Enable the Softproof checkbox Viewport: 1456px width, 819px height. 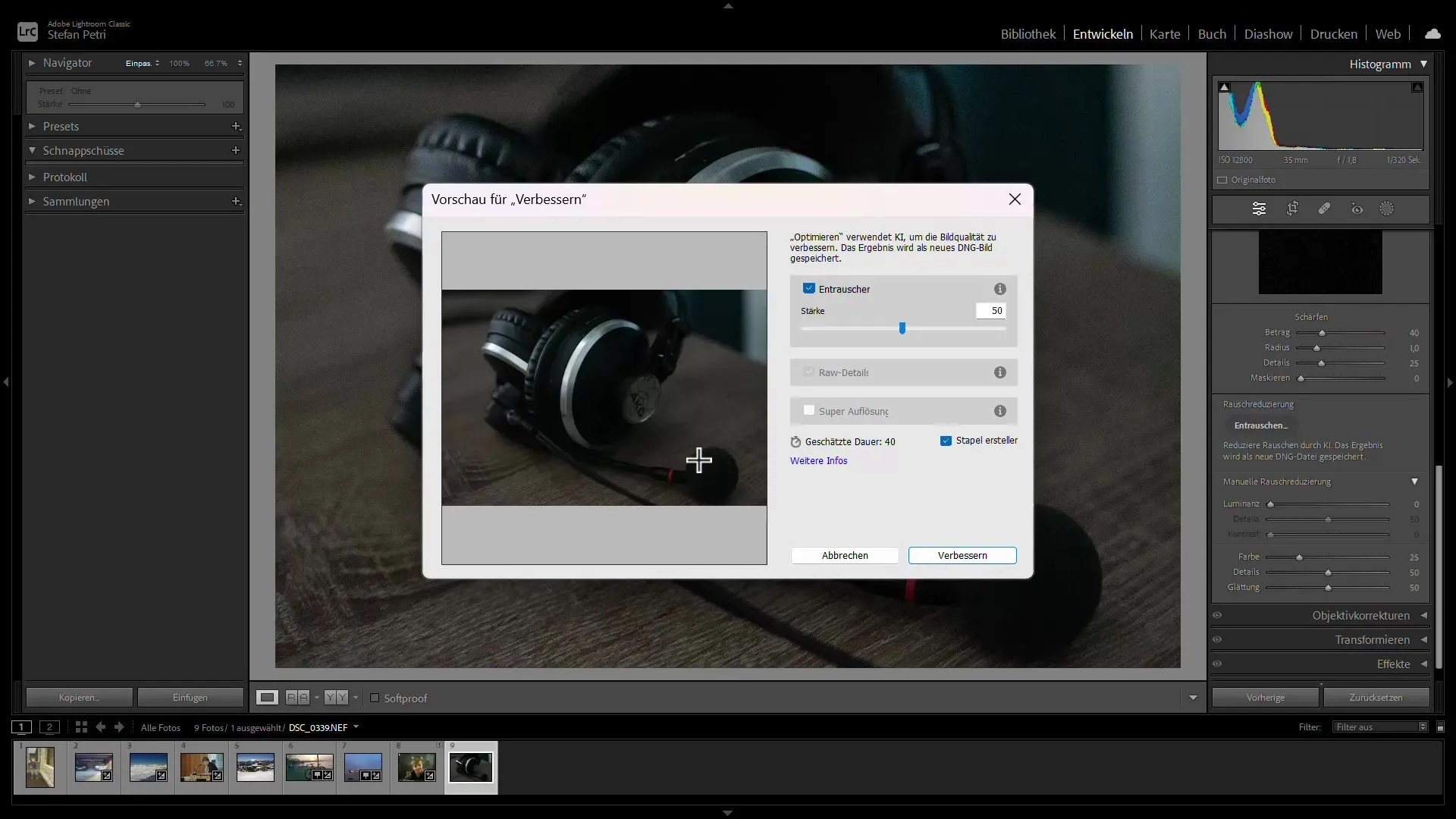click(x=374, y=698)
